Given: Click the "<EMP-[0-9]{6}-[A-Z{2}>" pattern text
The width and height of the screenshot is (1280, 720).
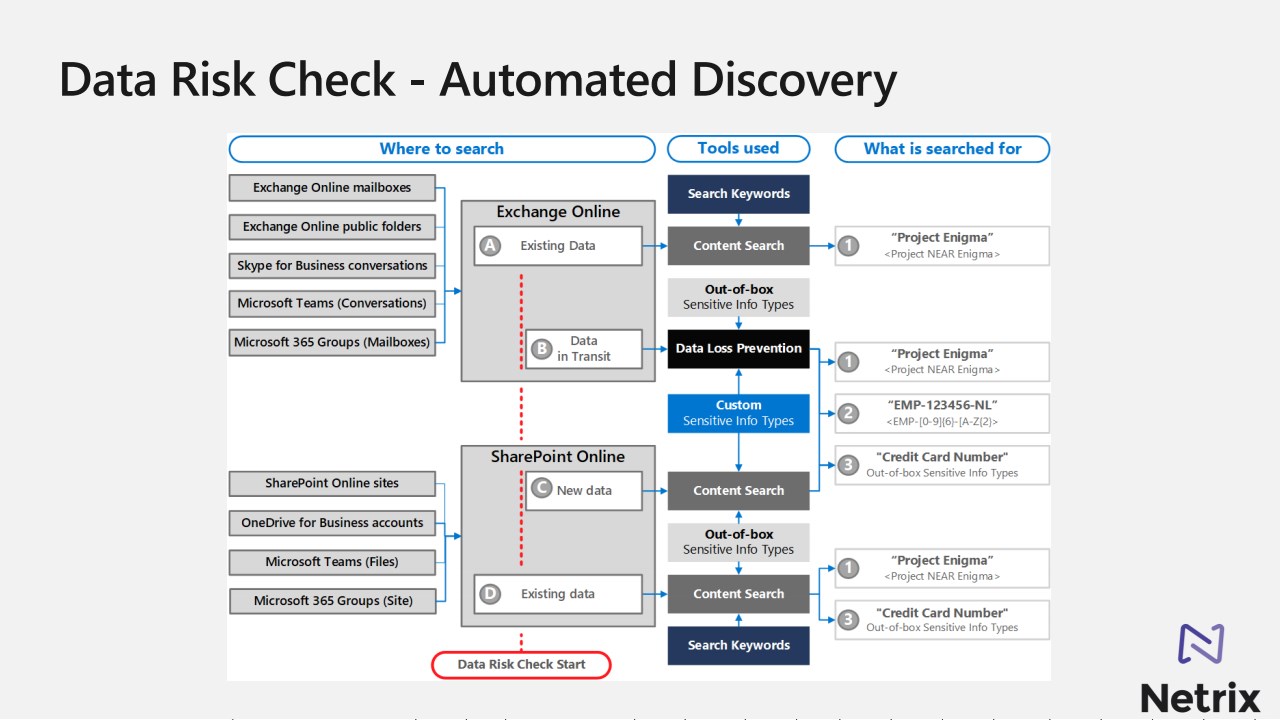Looking at the screenshot, I should point(943,422).
